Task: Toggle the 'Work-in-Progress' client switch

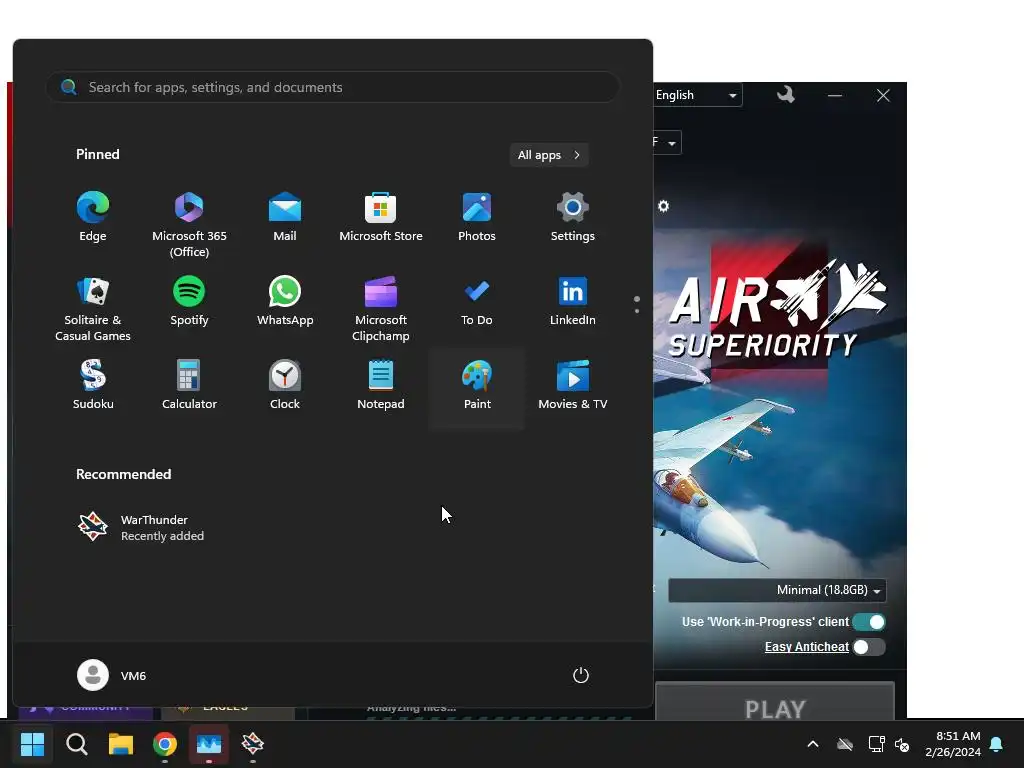Action: pyautogui.click(x=869, y=622)
